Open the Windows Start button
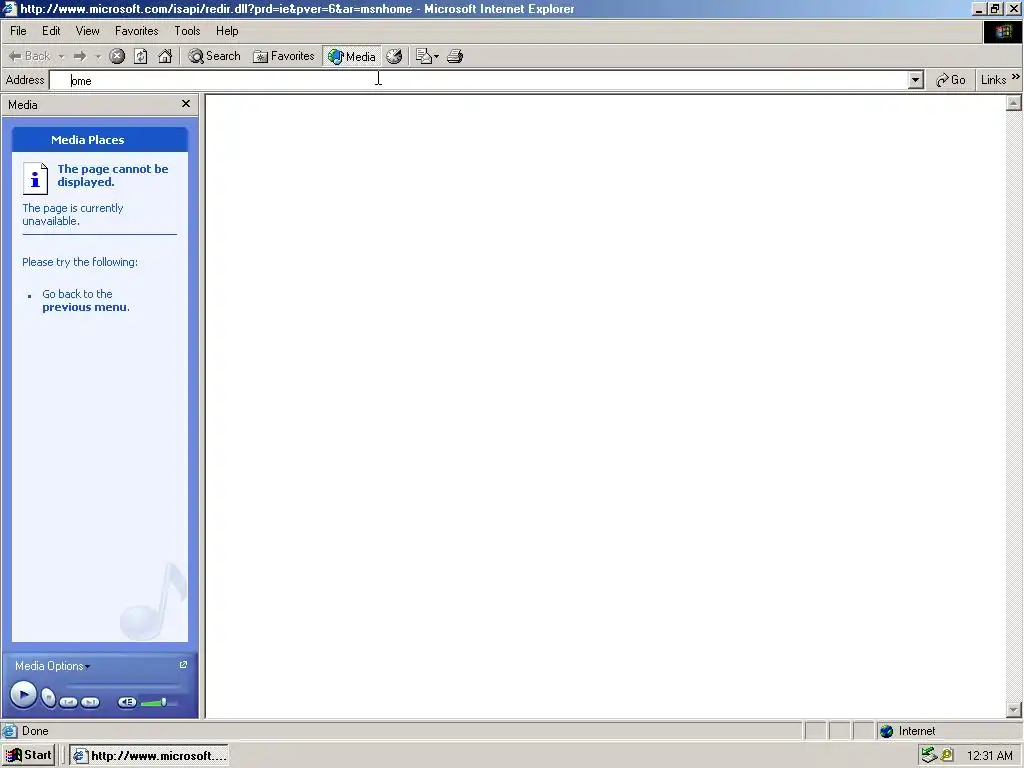The width and height of the screenshot is (1024, 768). coord(28,756)
